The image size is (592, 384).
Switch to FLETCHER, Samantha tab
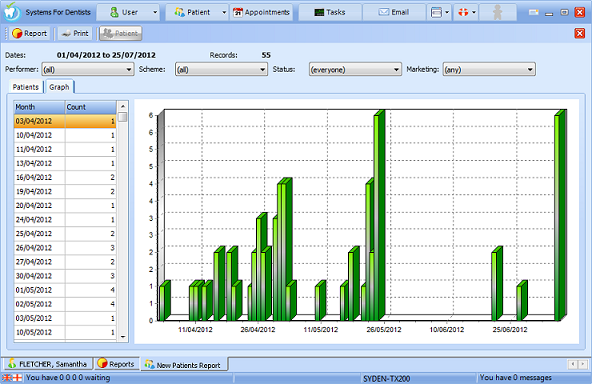(48, 364)
